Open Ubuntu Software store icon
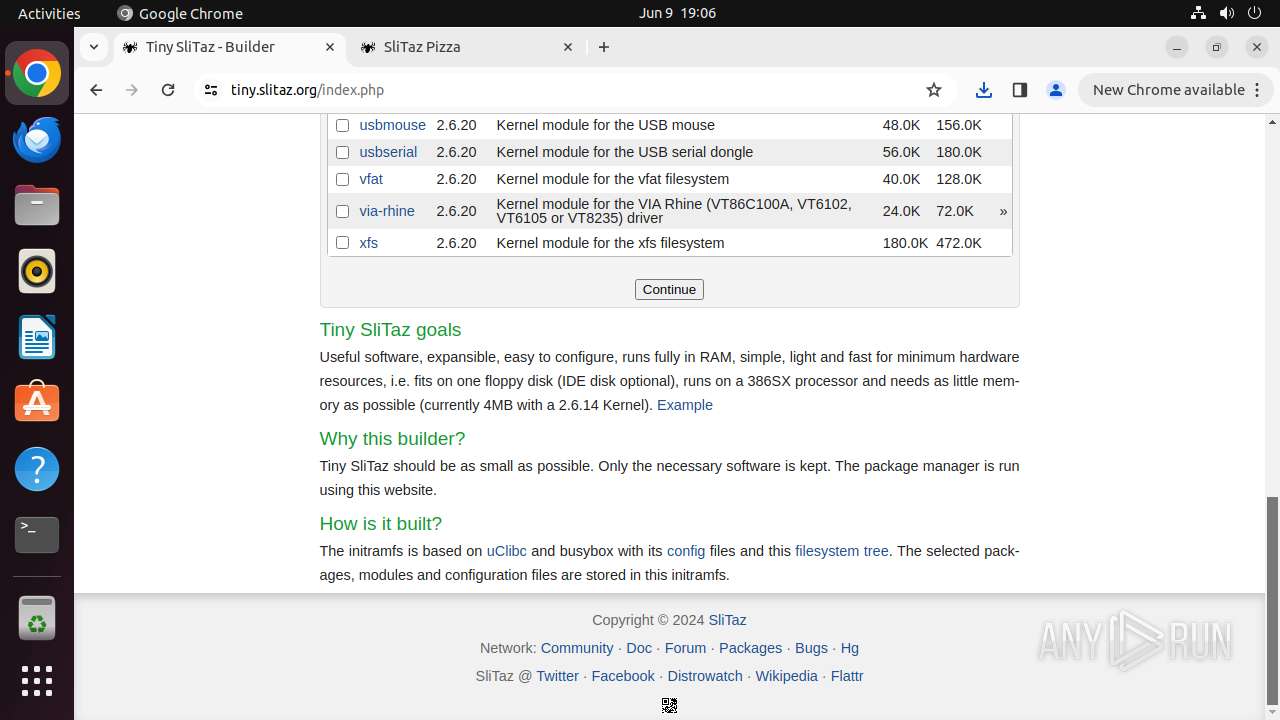1280x720 pixels. click(37, 403)
